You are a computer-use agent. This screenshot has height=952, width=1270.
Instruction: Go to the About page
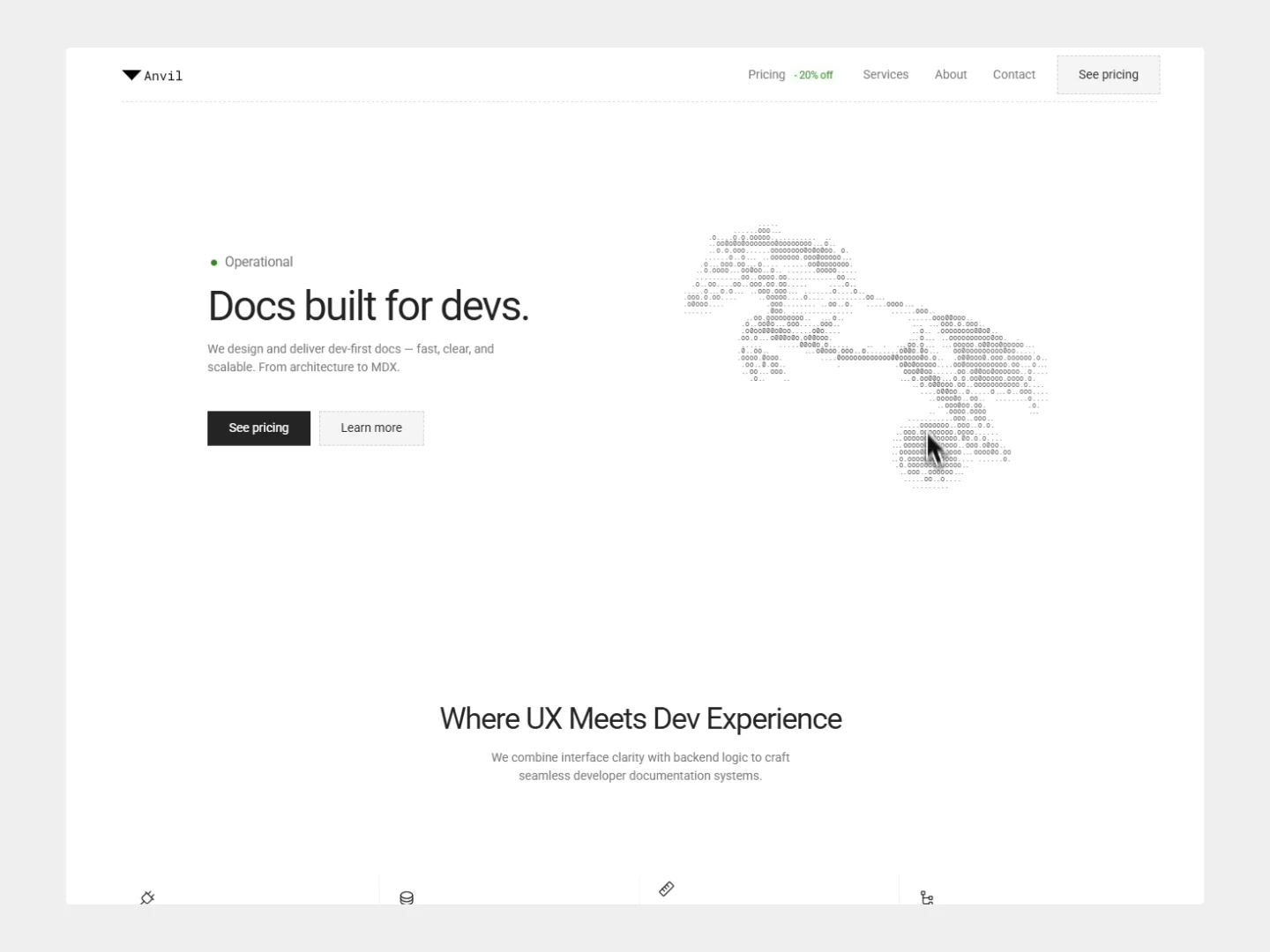pos(951,75)
